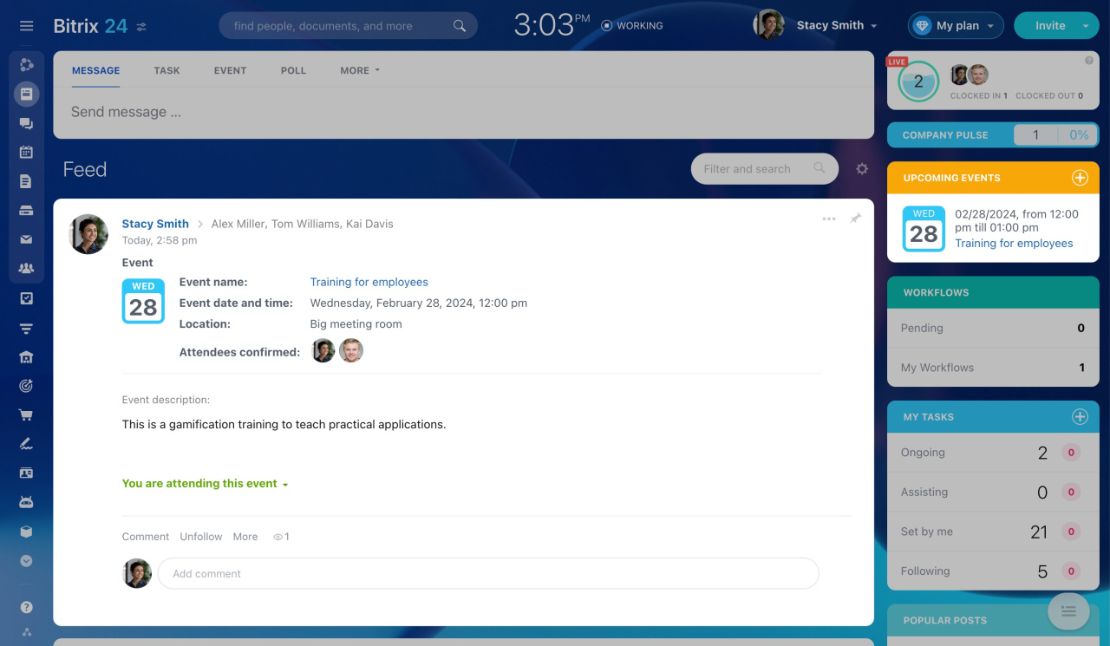The image size is (1110, 646).
Task: Open the post's three-dot options menu
Action: coord(829,219)
